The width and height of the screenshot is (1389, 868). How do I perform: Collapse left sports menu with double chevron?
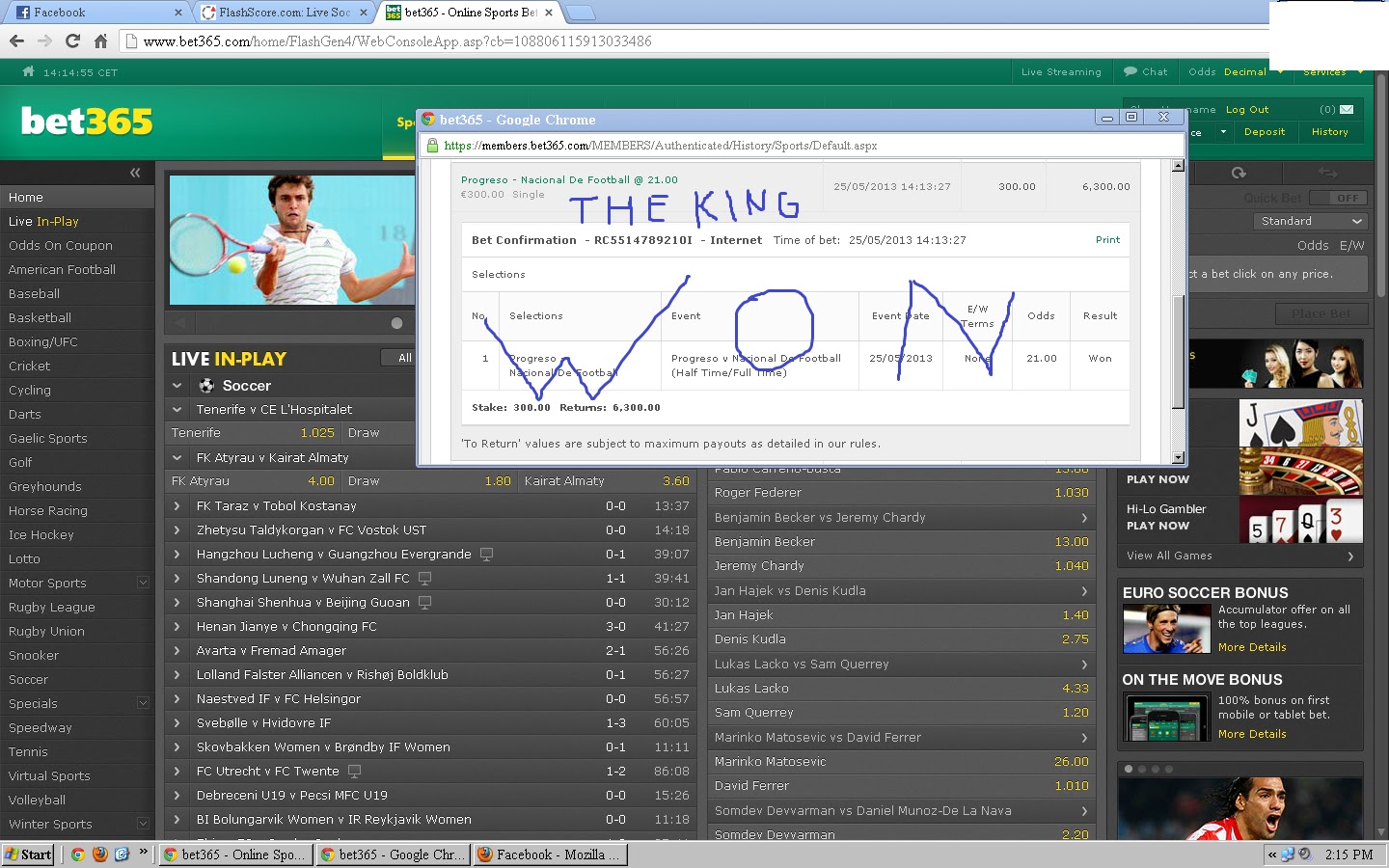[x=135, y=173]
